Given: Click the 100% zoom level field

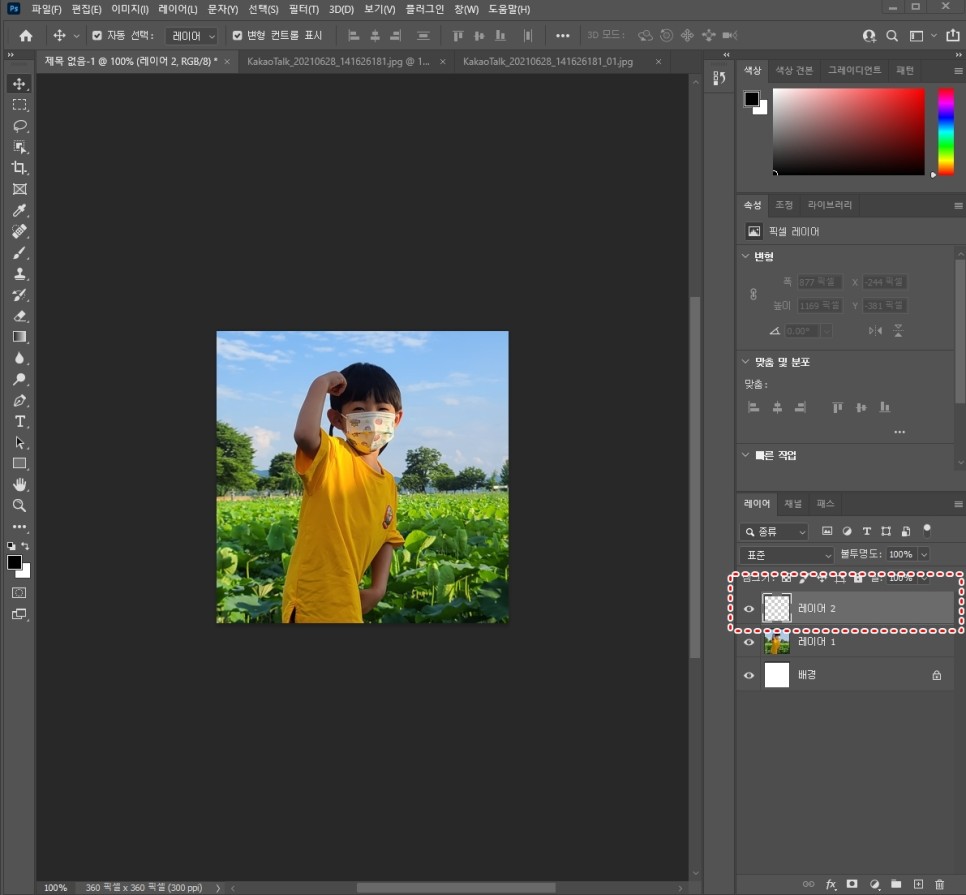Looking at the screenshot, I should coord(55,888).
